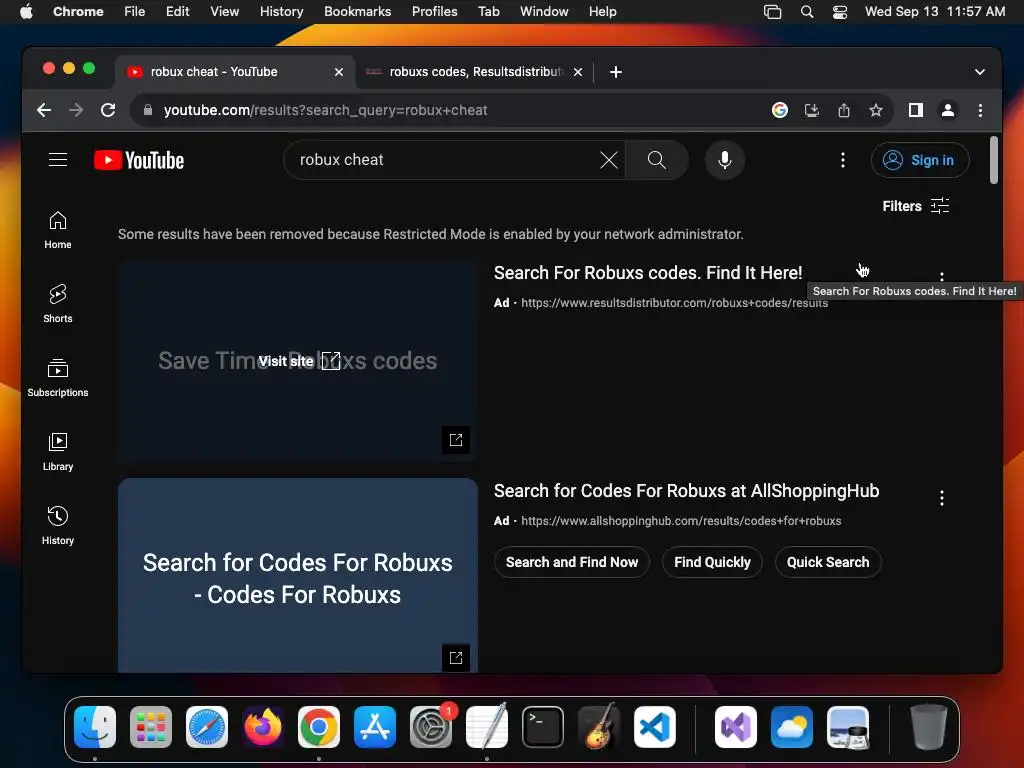Click the browser forward arrow
1024x768 pixels.
click(x=76, y=110)
